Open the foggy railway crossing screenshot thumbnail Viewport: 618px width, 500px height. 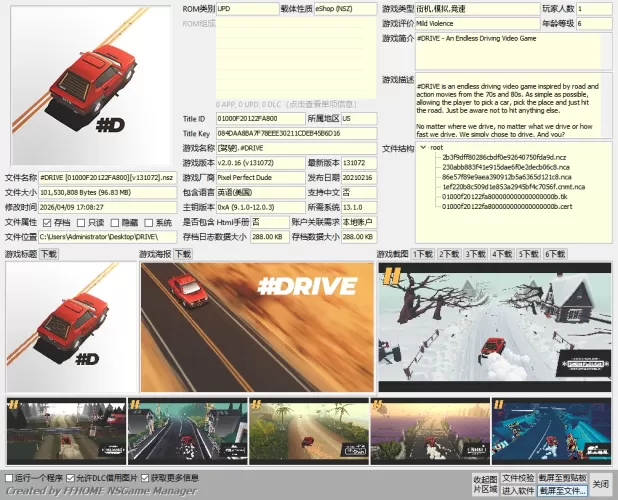(x=66, y=431)
